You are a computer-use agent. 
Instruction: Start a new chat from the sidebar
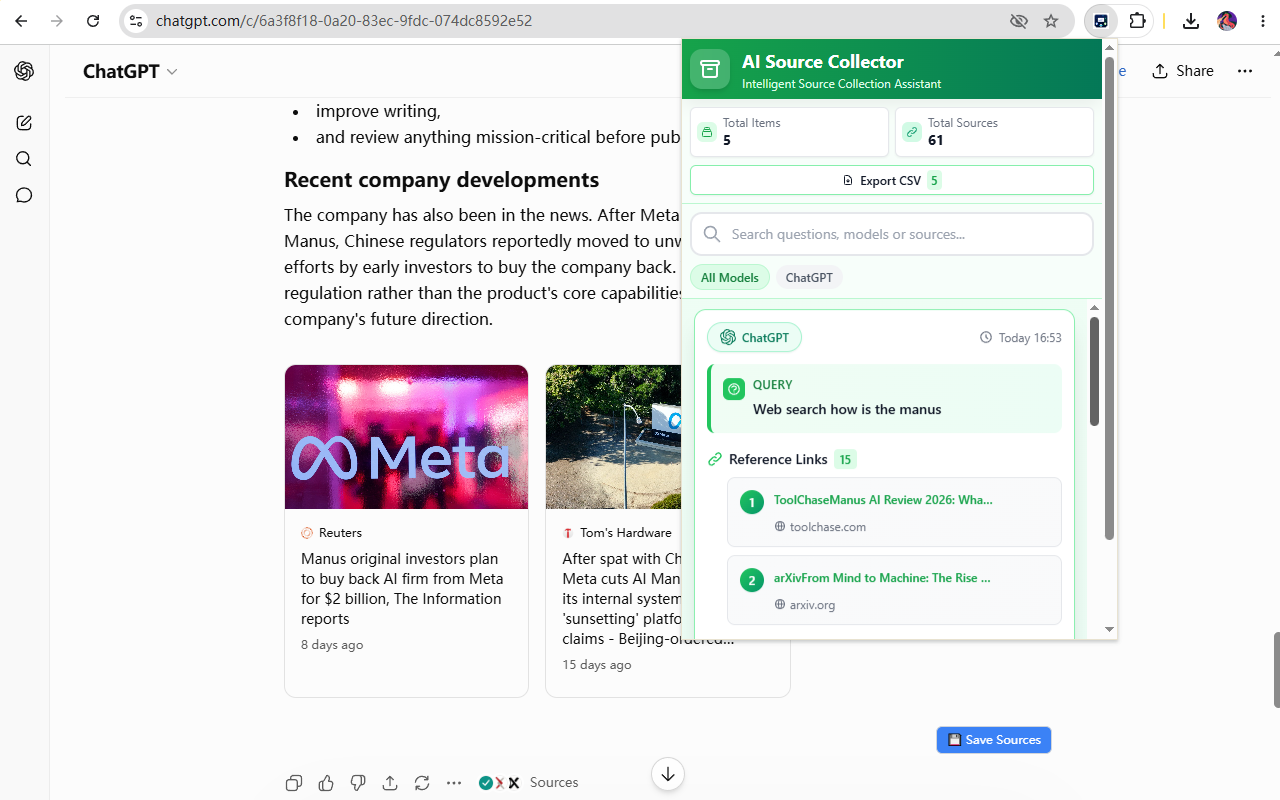click(24, 123)
